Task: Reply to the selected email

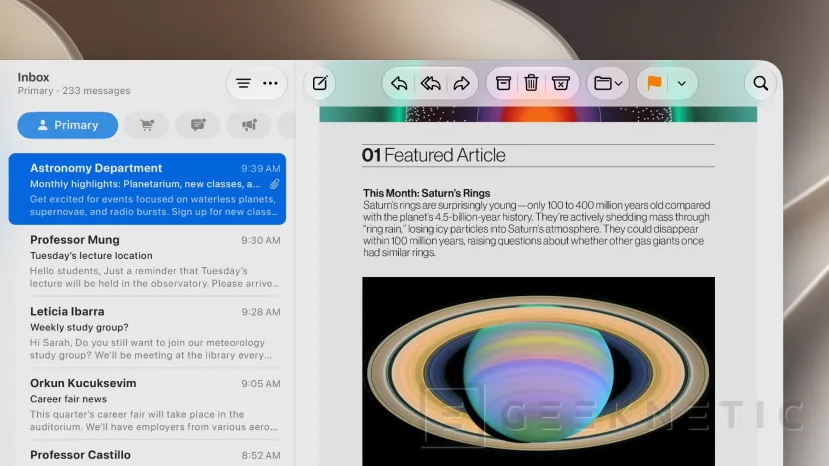Action: pos(399,83)
